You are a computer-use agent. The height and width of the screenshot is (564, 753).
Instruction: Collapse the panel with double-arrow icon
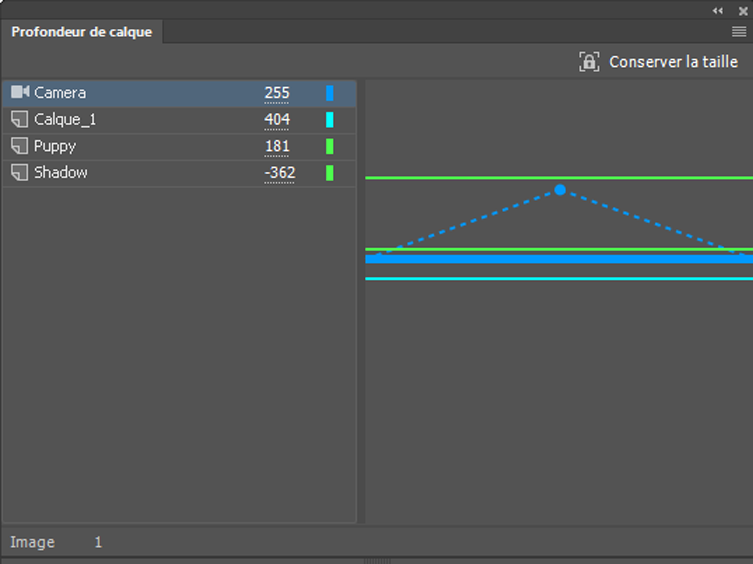point(718,10)
